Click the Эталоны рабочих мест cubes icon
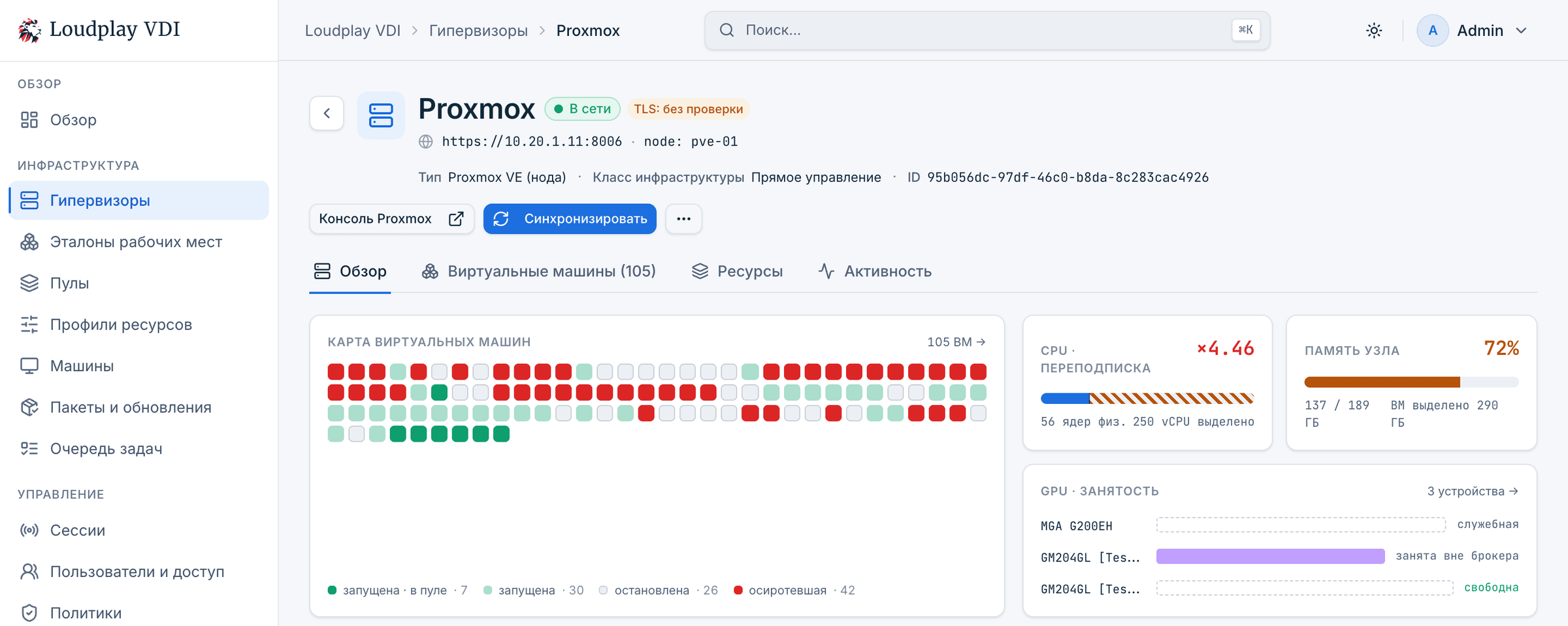Viewport: 1568px width, 626px height. pyautogui.click(x=29, y=242)
